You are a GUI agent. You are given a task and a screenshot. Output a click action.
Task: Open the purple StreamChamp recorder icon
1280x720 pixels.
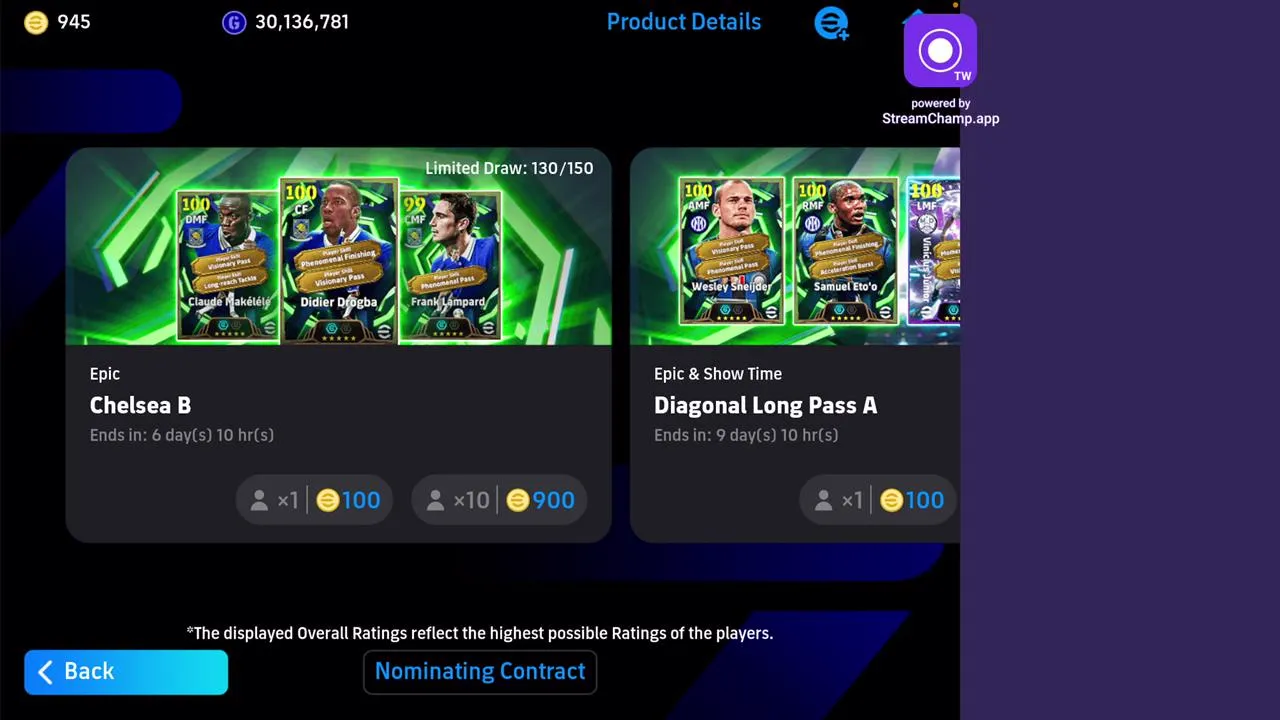tap(940, 51)
